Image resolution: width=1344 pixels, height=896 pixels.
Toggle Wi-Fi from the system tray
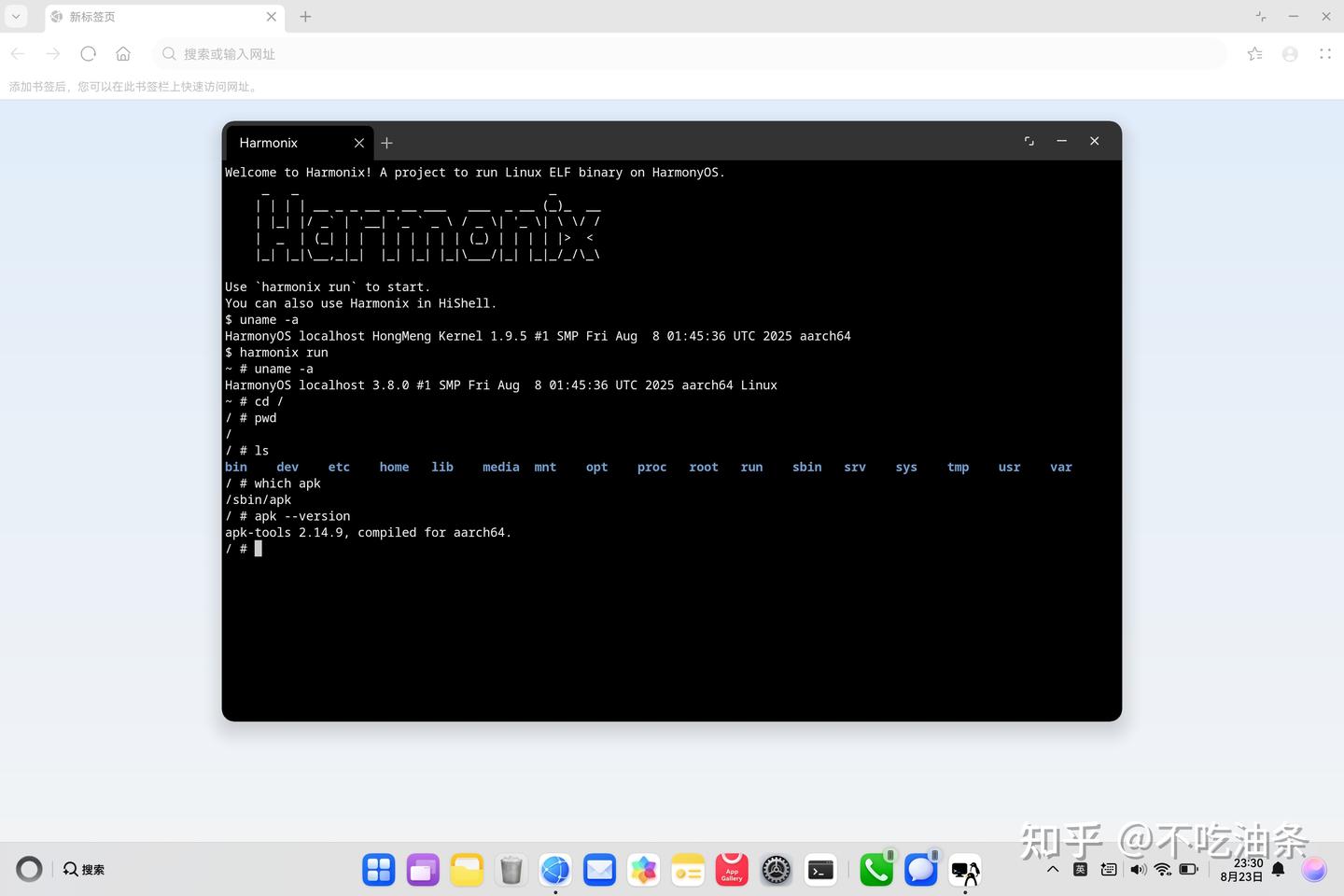coord(1162,869)
